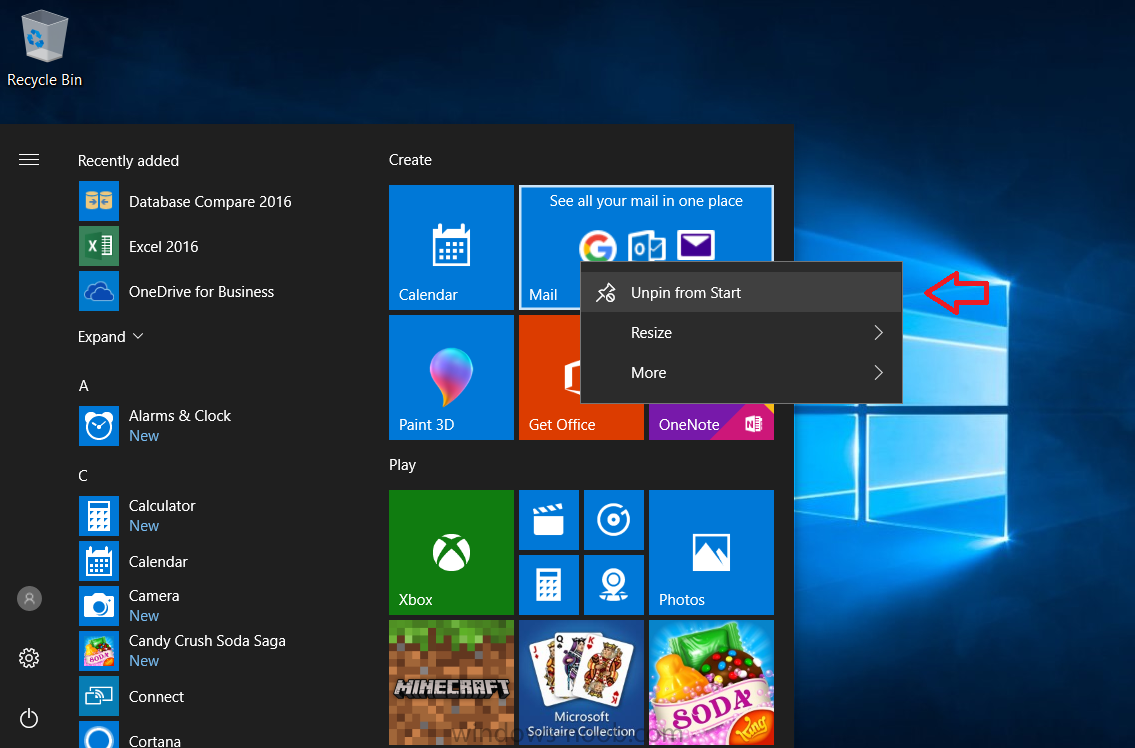Open Candy Crush Soda tile in Play group
The height and width of the screenshot is (748, 1135).
[711, 682]
